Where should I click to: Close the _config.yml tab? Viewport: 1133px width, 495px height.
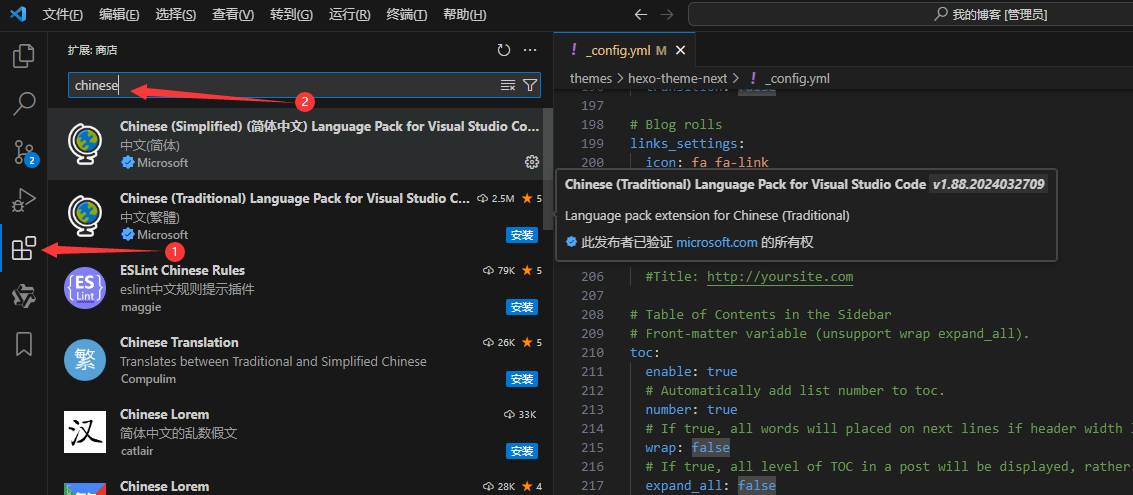click(x=680, y=50)
